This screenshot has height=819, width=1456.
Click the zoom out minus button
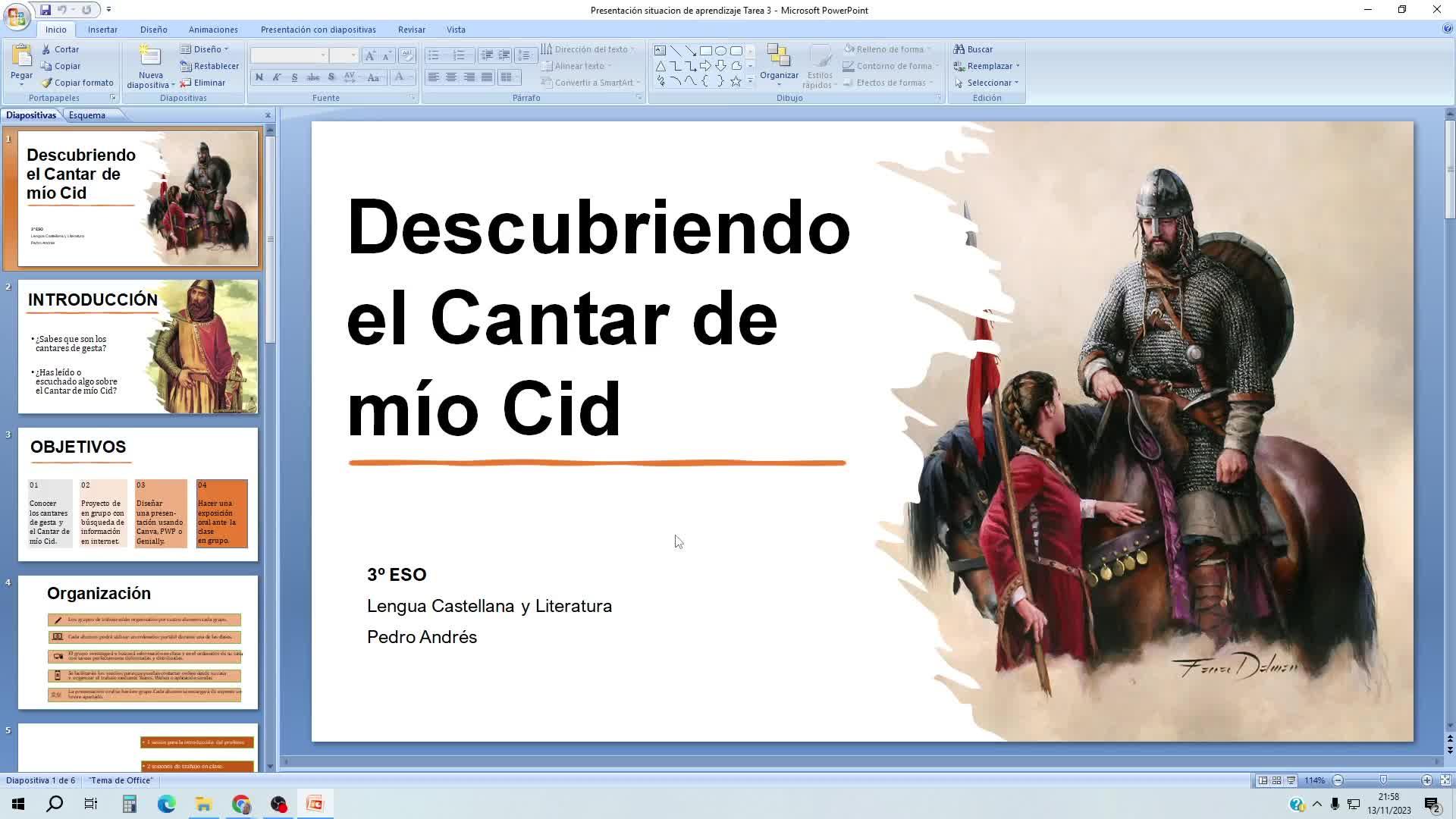pyautogui.click(x=1338, y=780)
